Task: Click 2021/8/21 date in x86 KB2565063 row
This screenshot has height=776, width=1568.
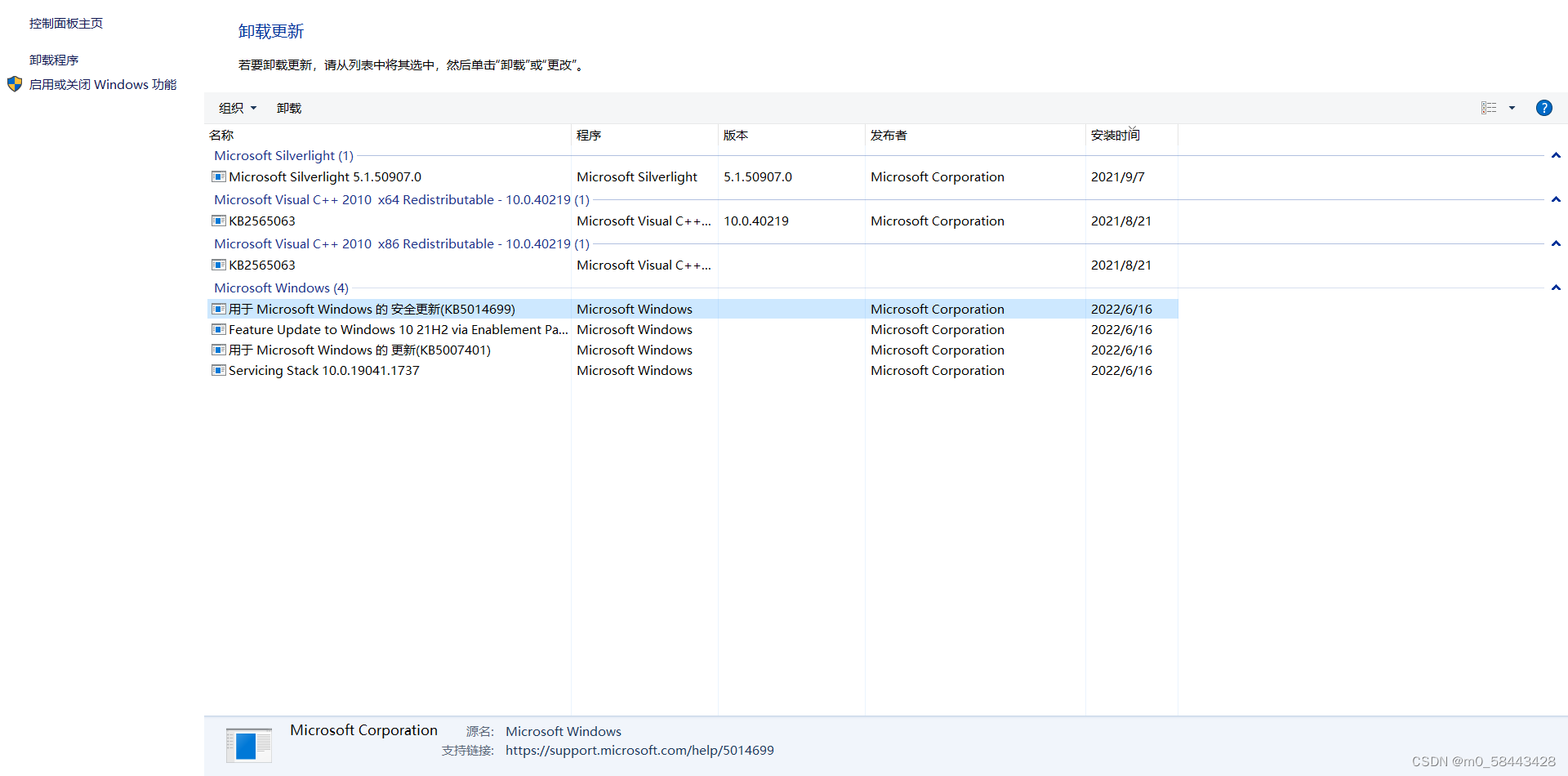Action: point(1121,265)
